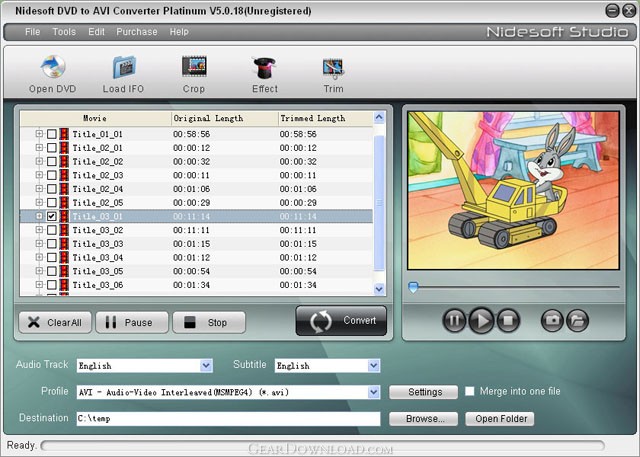Click the movie list scroll down arrow

(x=379, y=289)
